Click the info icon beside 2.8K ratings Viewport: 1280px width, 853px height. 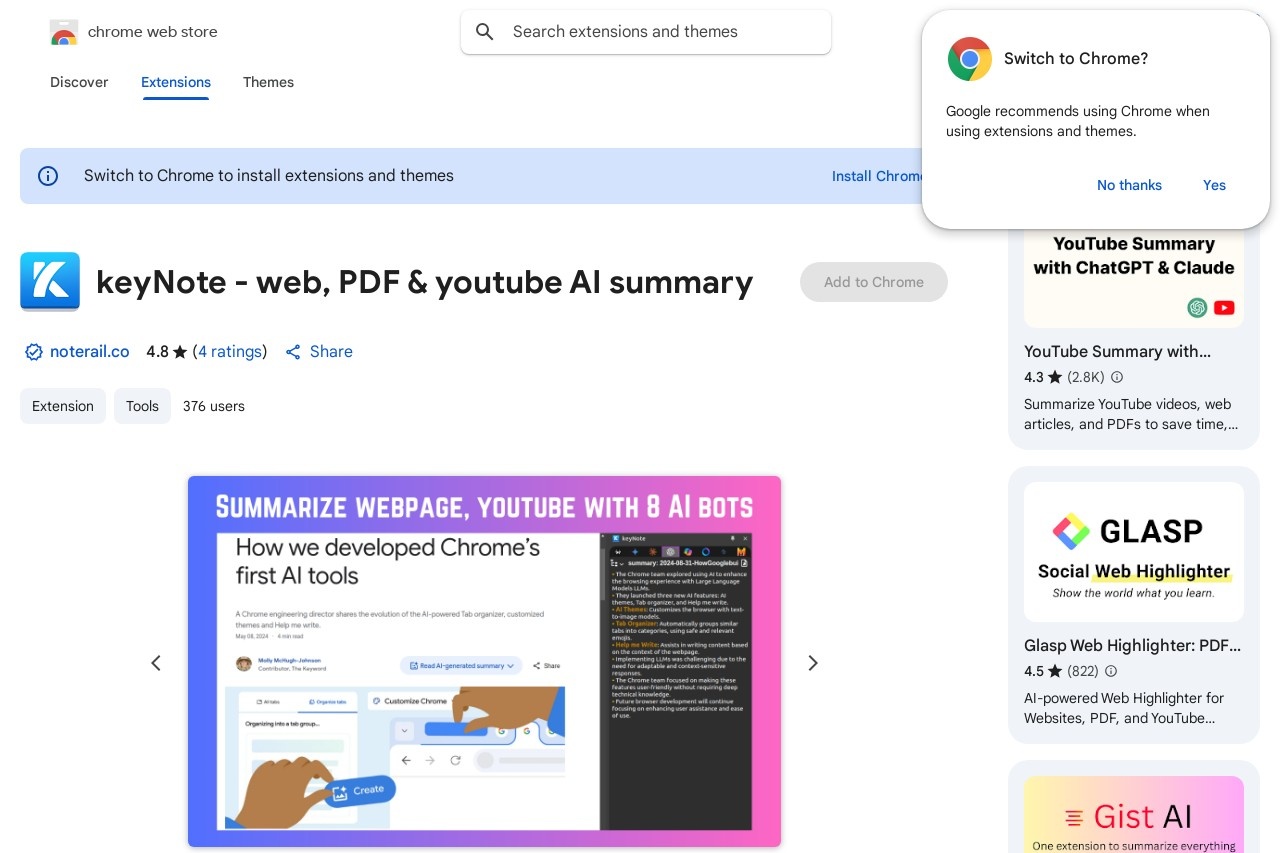point(1117,378)
